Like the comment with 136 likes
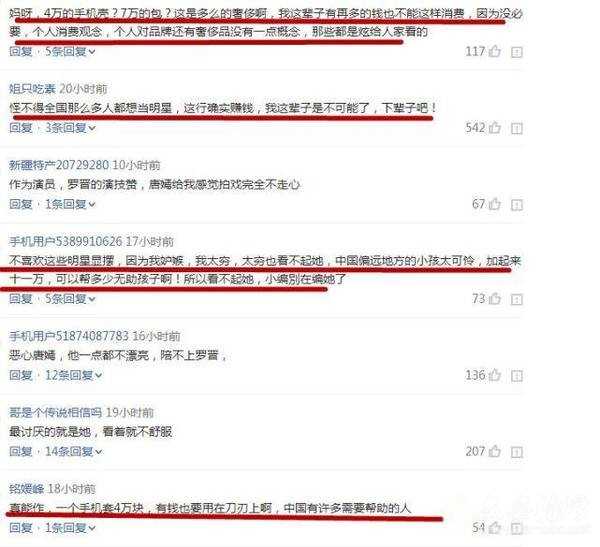The image size is (600, 547). click(494, 375)
